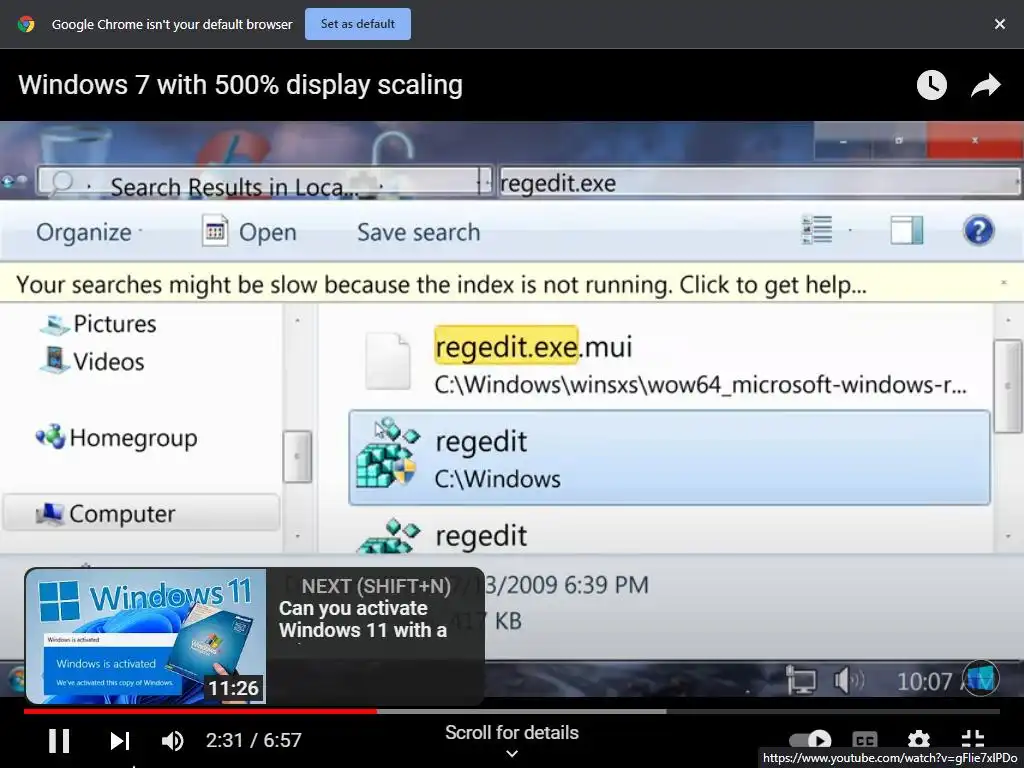Viewport: 1024px width, 768px height.
Task: Minimize the Explorer window in the video
Action: 843,141
